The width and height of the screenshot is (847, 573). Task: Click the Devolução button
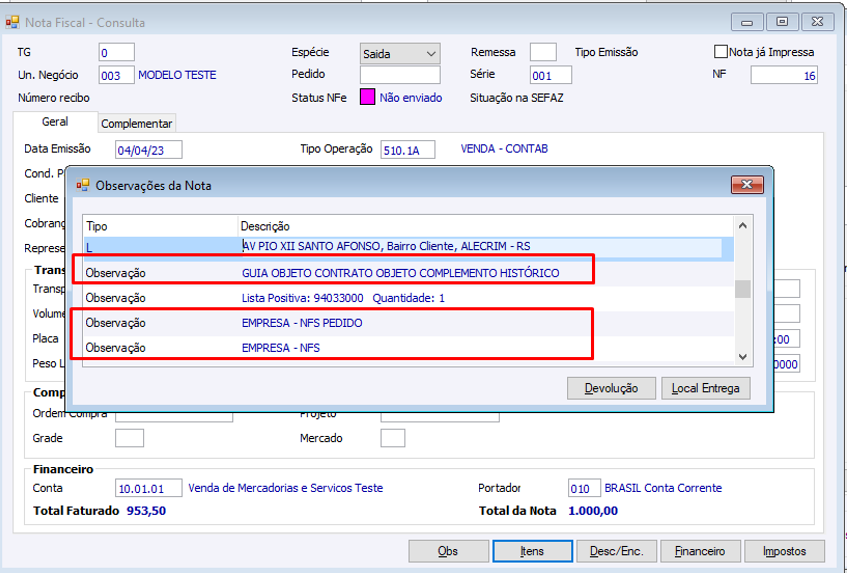[611, 388]
